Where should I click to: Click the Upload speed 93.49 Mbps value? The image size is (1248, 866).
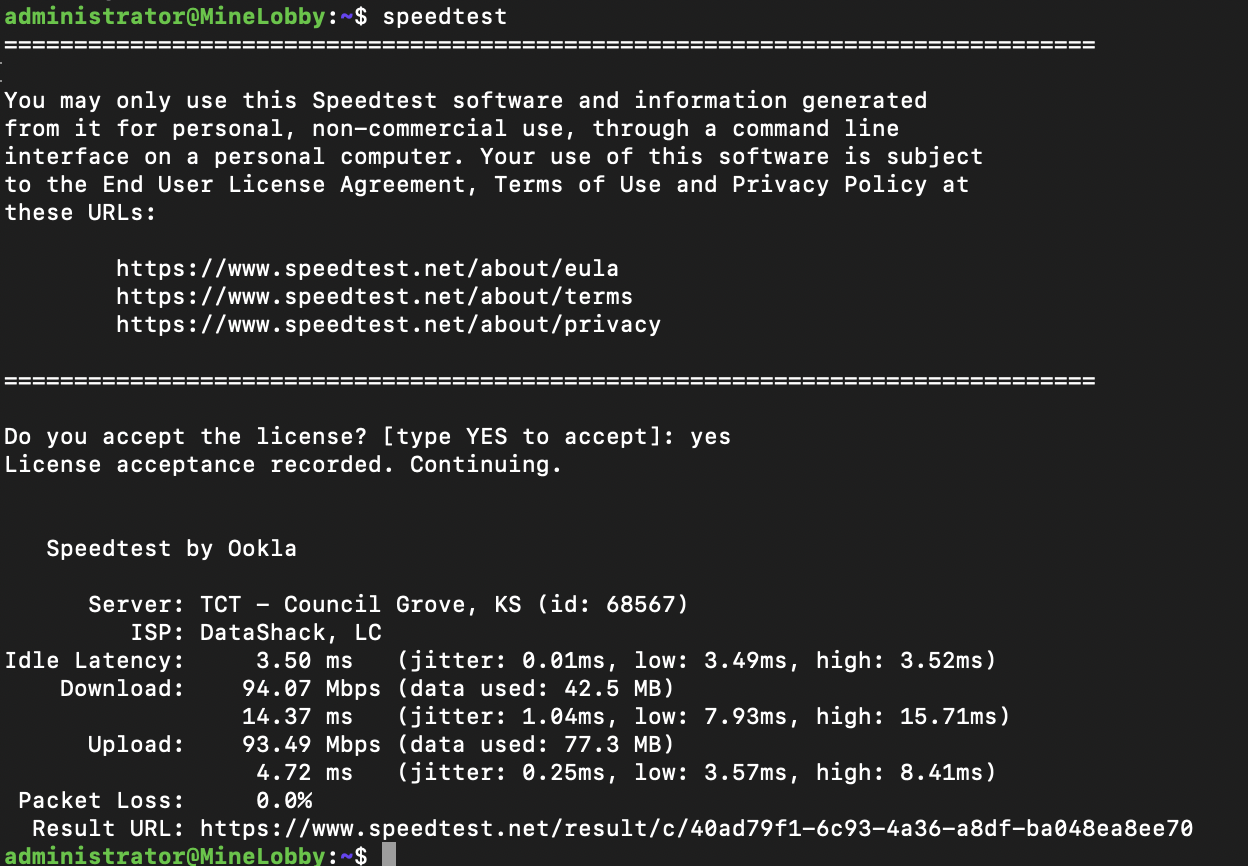pyautogui.click(x=311, y=745)
